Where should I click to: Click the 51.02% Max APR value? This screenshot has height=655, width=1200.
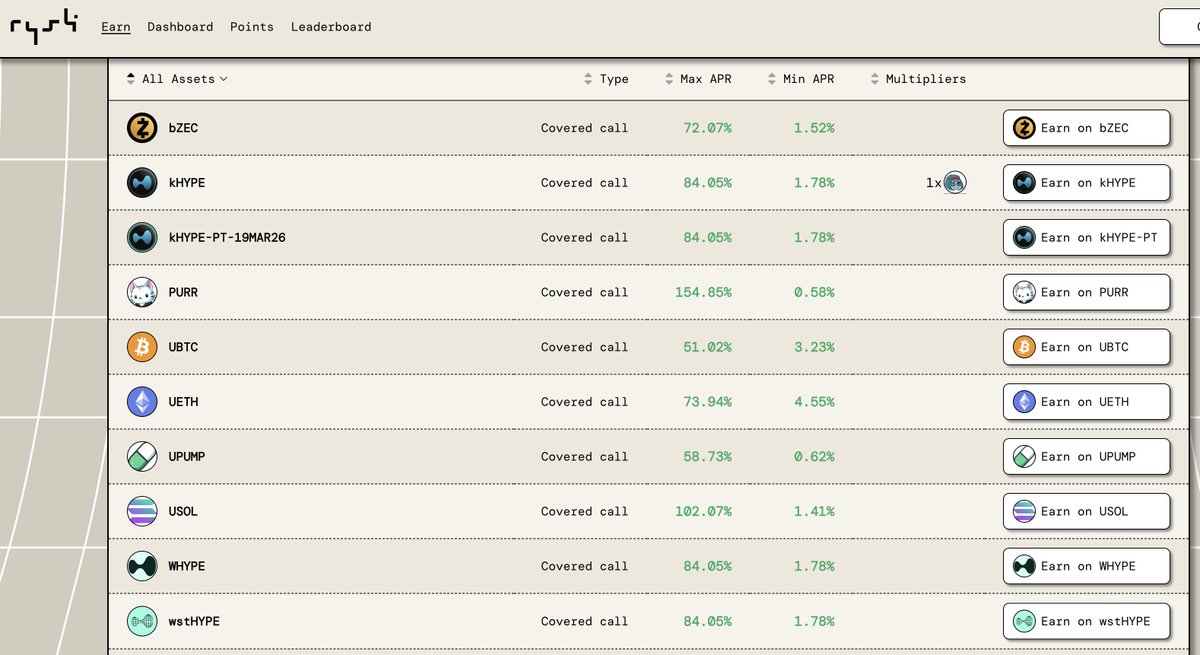pos(707,347)
